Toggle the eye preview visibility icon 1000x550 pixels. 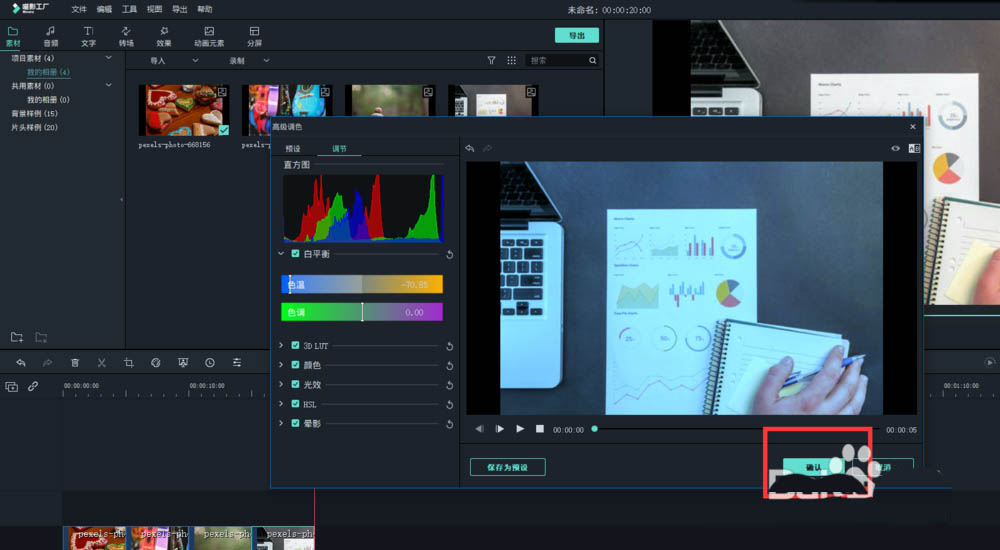point(895,148)
